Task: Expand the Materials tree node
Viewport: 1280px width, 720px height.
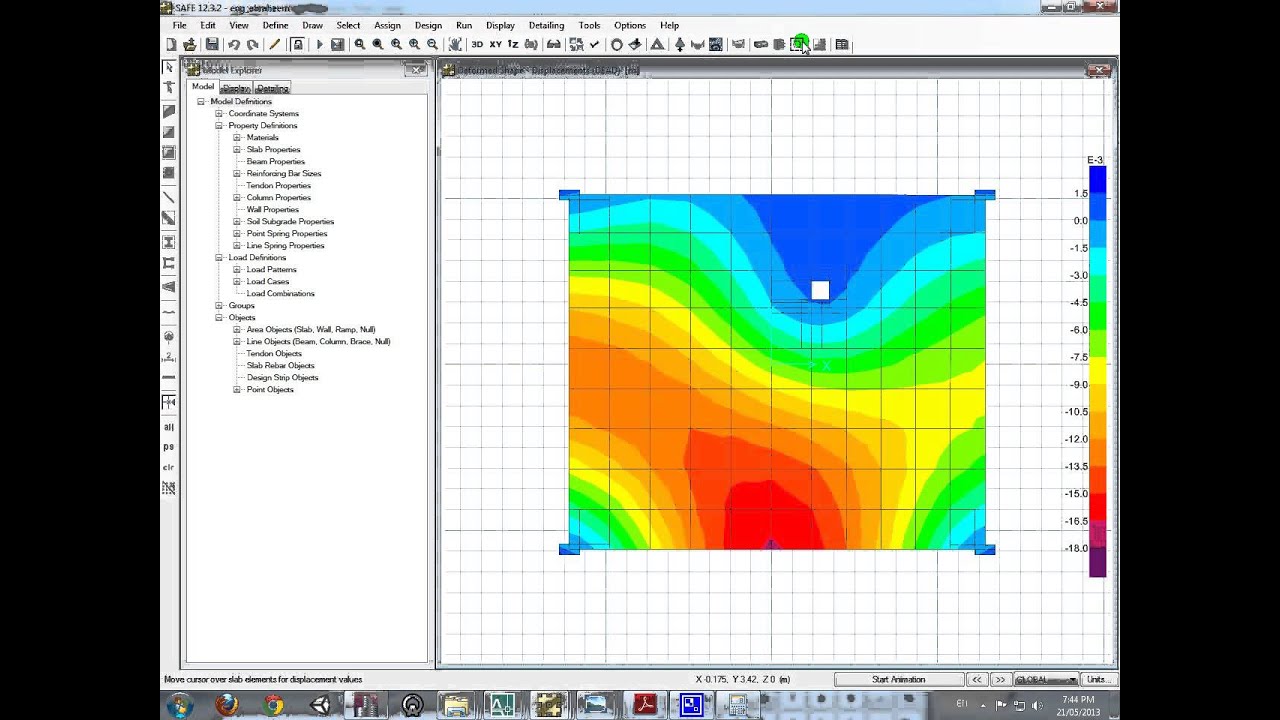Action: [x=237, y=138]
